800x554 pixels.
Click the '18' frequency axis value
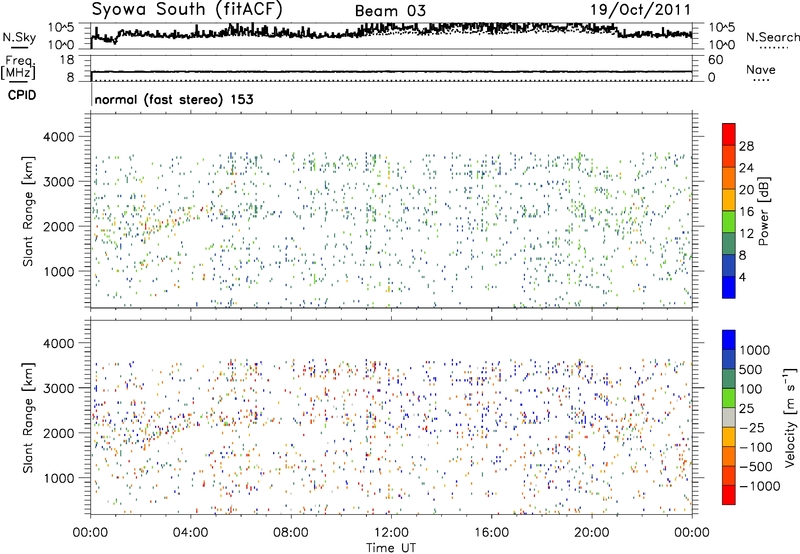click(x=67, y=60)
